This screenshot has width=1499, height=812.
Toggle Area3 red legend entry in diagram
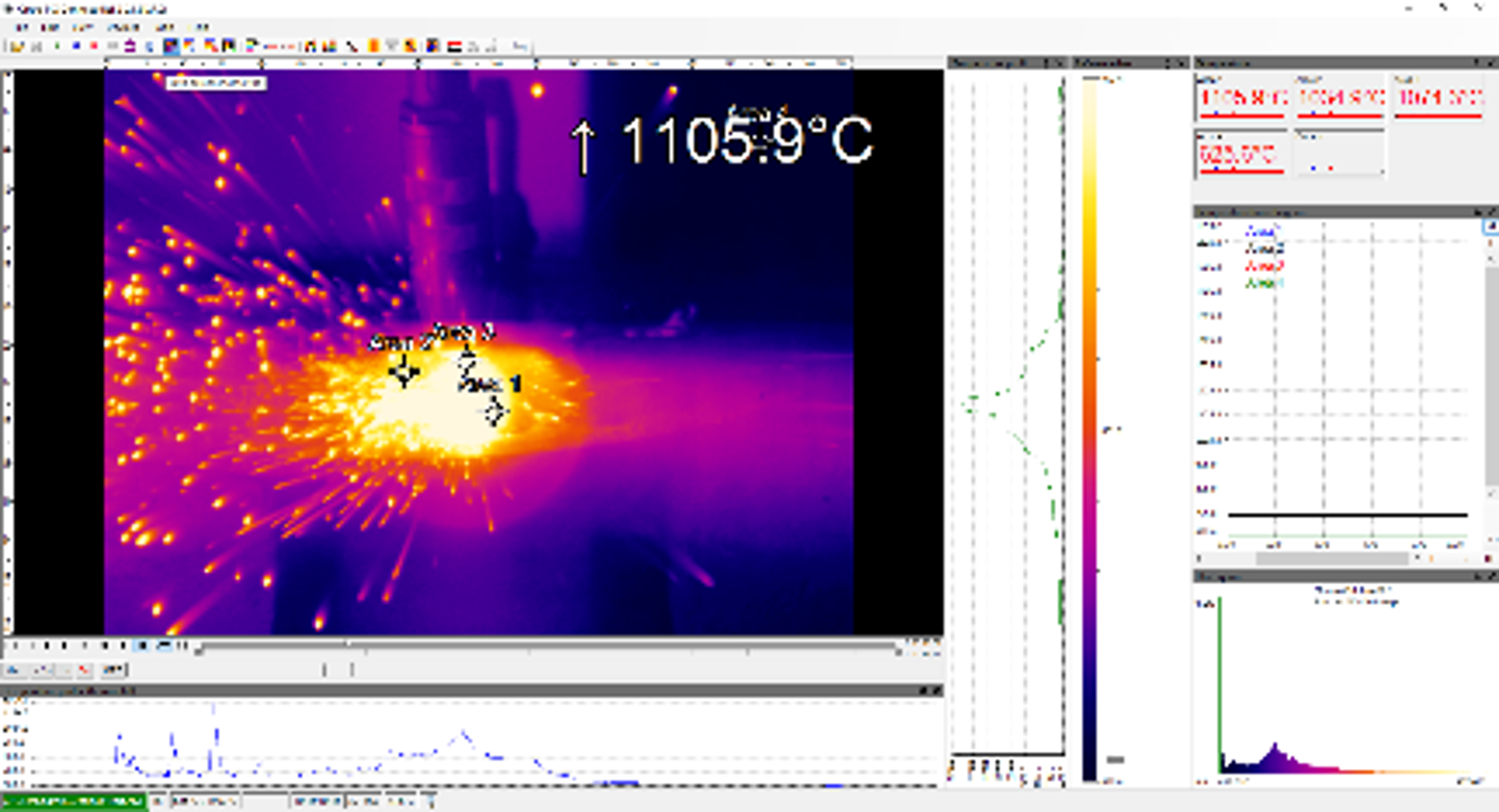tap(1264, 266)
